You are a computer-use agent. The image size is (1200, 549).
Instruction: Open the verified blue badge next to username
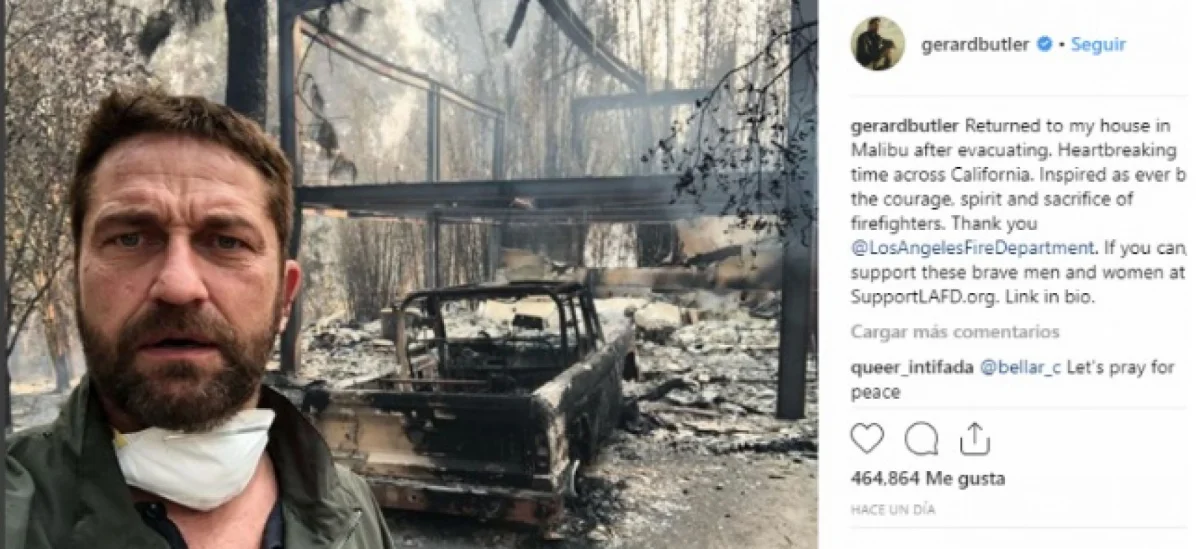coord(1045,44)
